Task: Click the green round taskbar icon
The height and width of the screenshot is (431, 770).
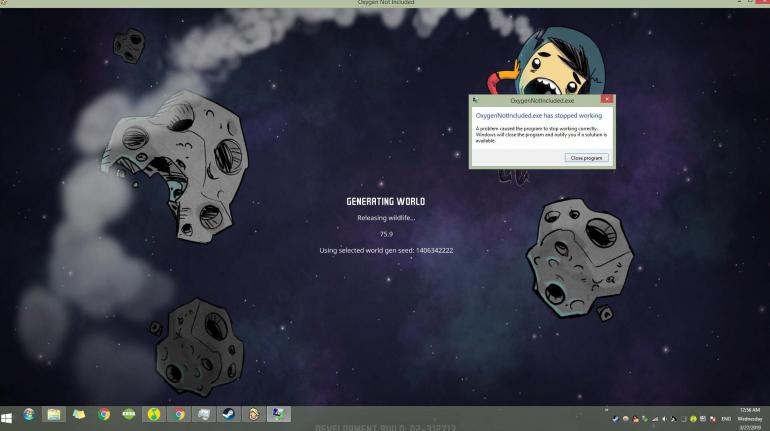Action: tap(129, 415)
